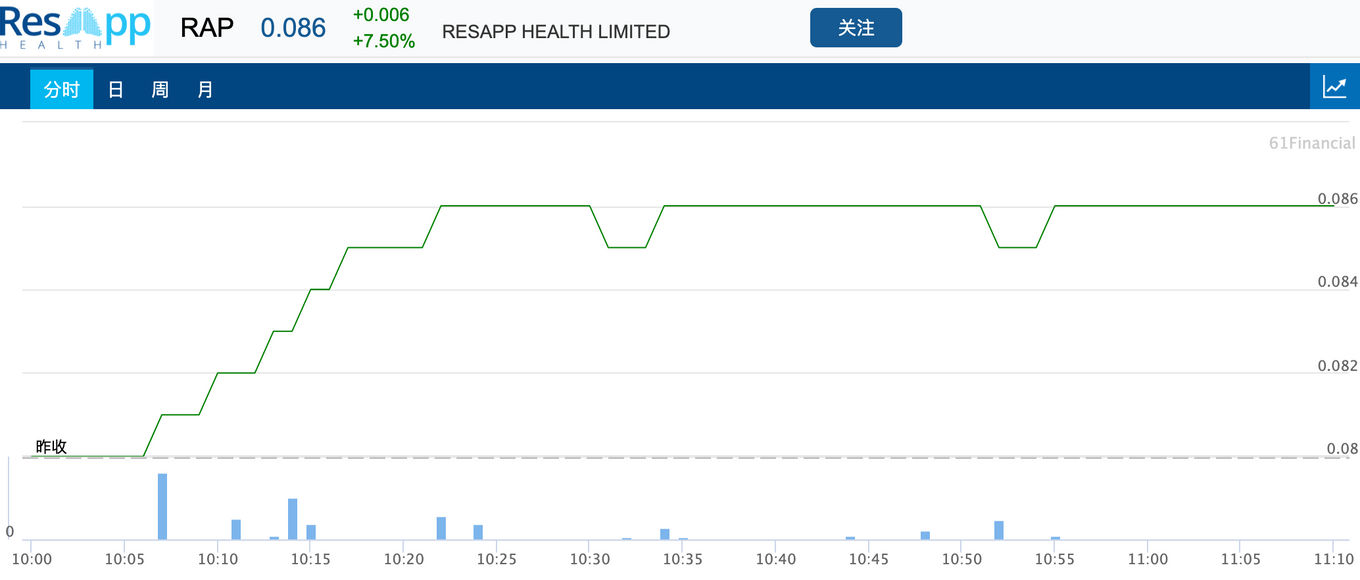
Task: Click the volume bar at 10:14
Action: [293, 519]
